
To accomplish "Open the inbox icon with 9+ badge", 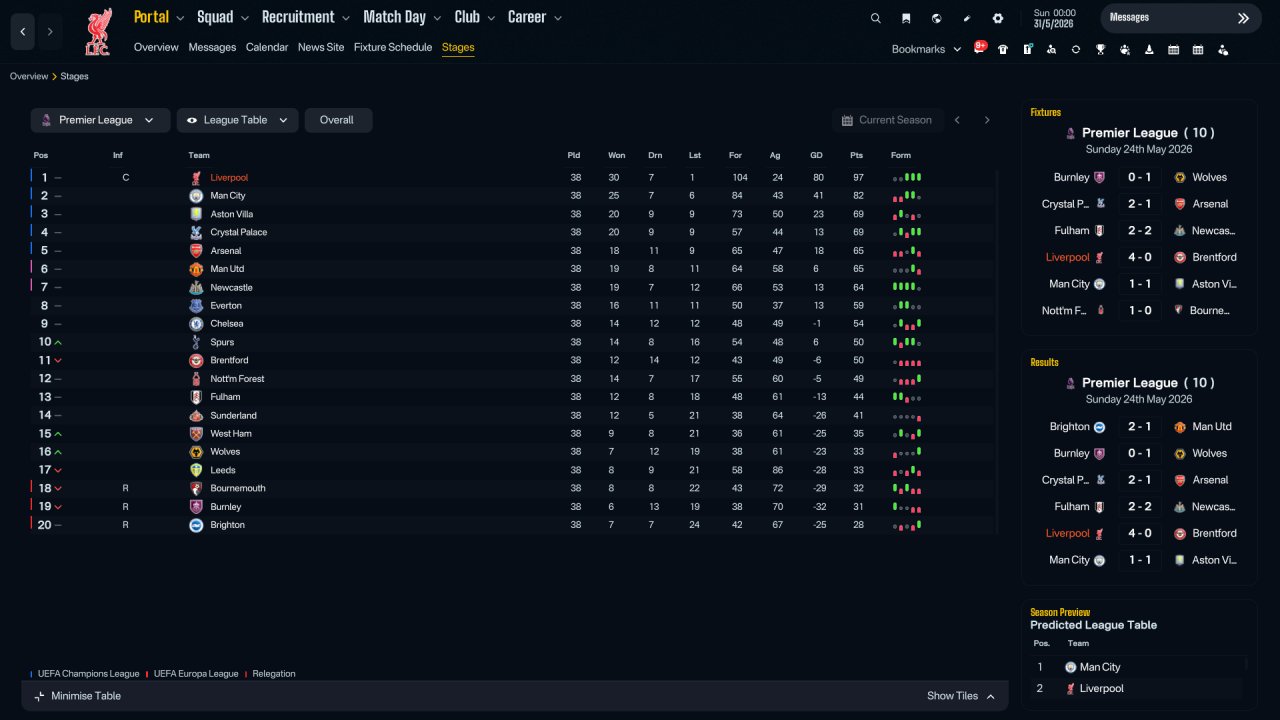I will (979, 49).
